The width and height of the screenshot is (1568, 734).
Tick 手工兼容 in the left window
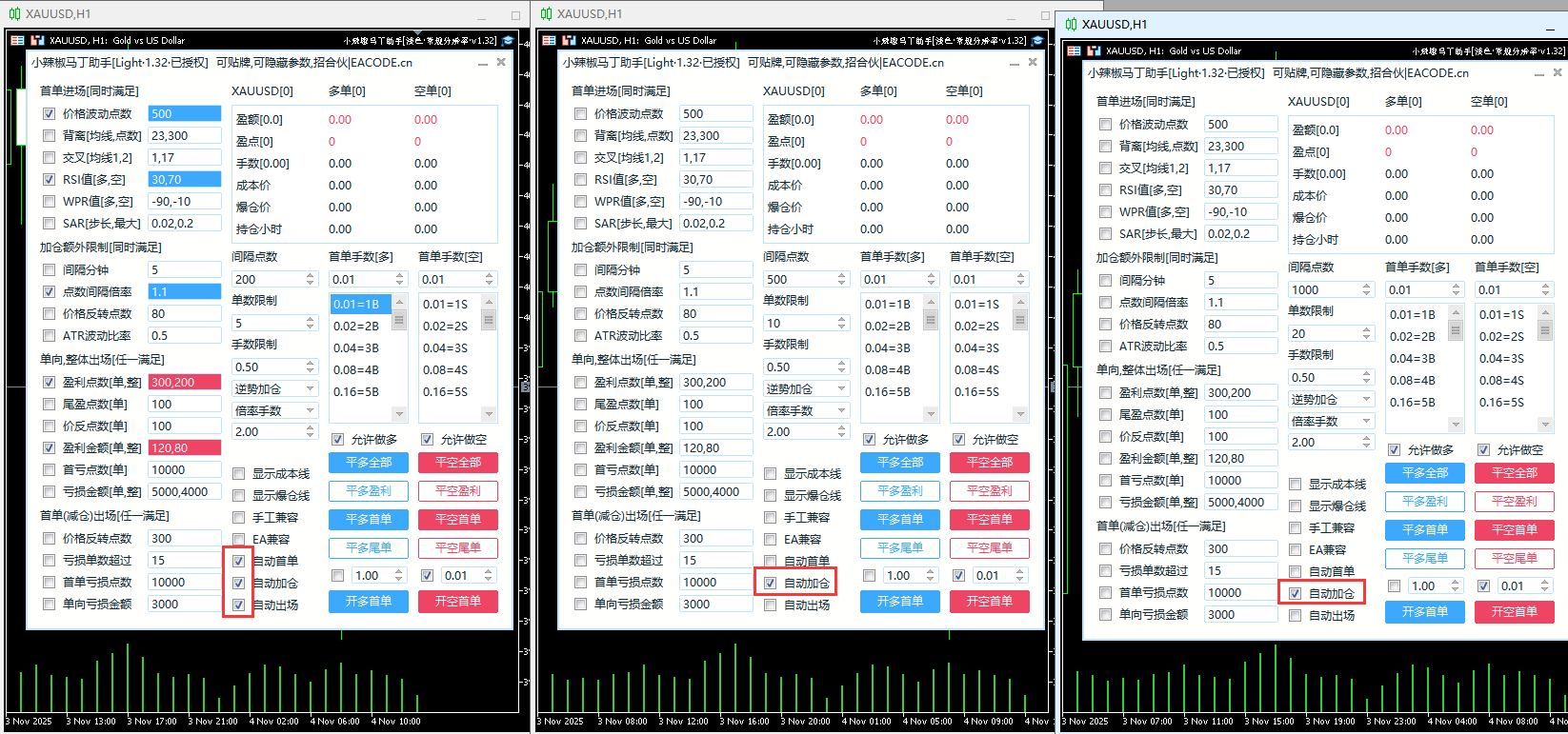tap(239, 518)
